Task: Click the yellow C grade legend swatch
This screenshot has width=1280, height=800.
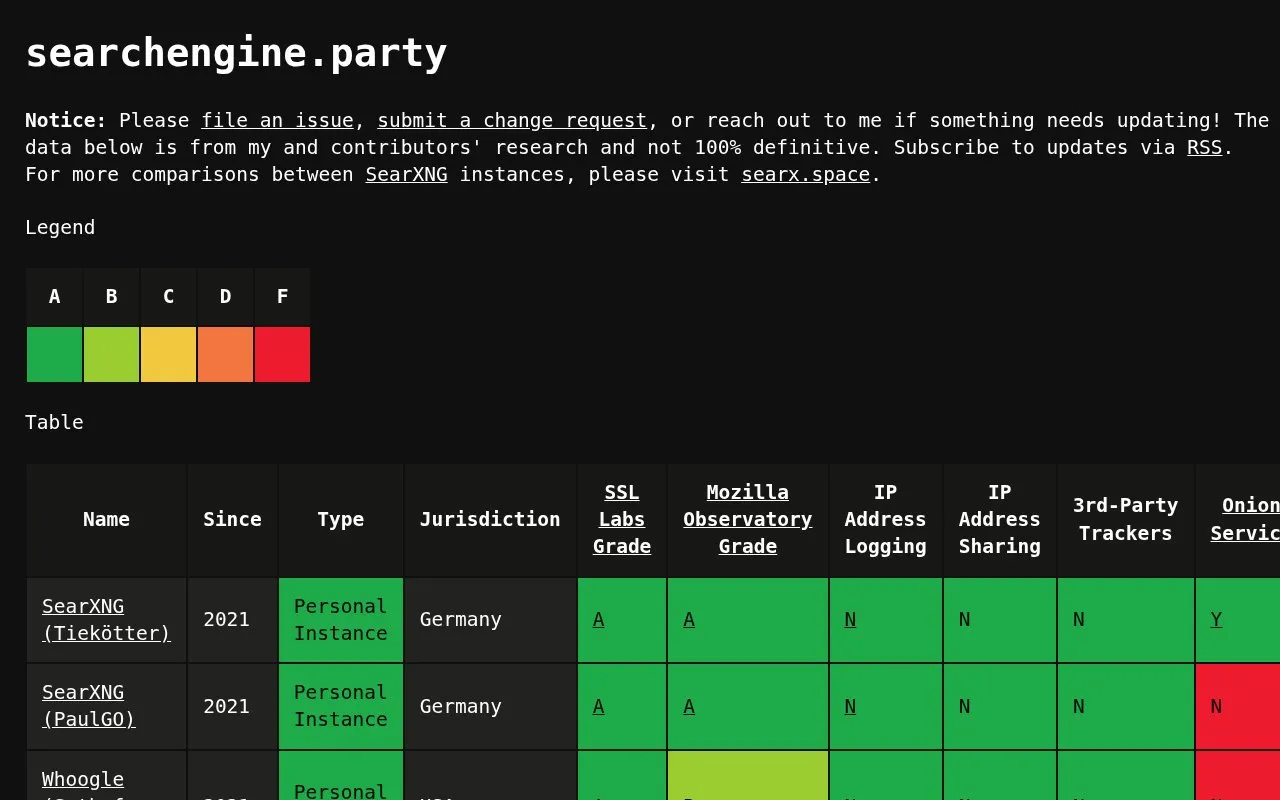Action: (168, 354)
